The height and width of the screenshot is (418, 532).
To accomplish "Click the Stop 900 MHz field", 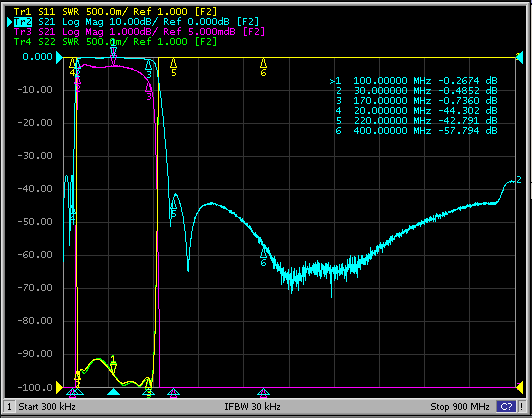I will pyautogui.click(x=460, y=406).
